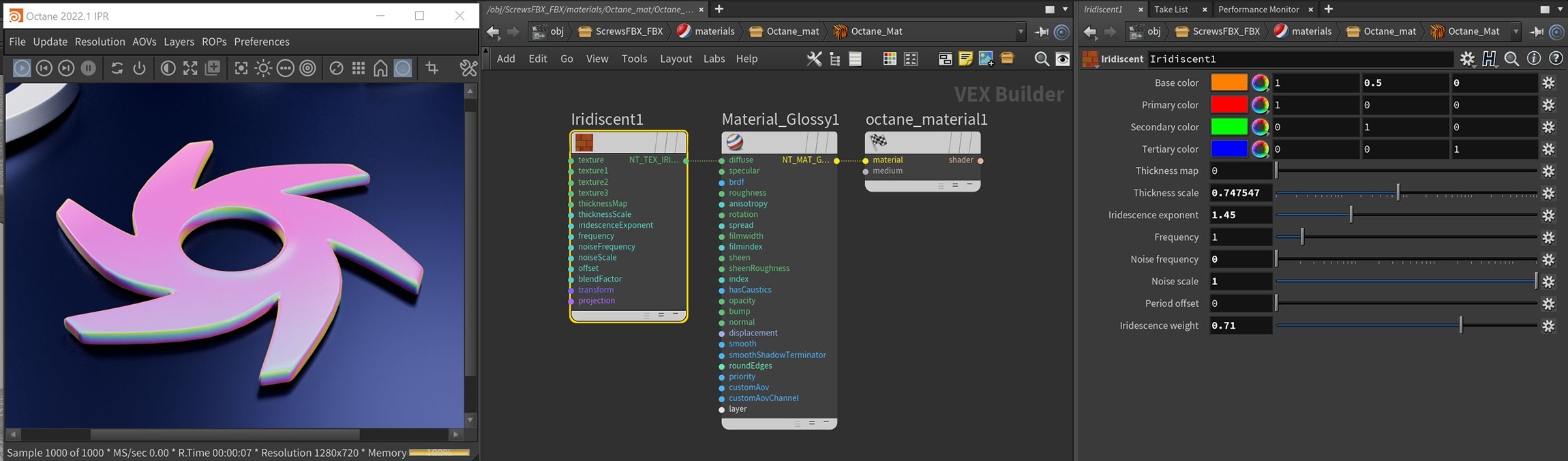Click the home icon in IPR toolbar
This screenshot has width=1568, height=461.
[x=380, y=68]
